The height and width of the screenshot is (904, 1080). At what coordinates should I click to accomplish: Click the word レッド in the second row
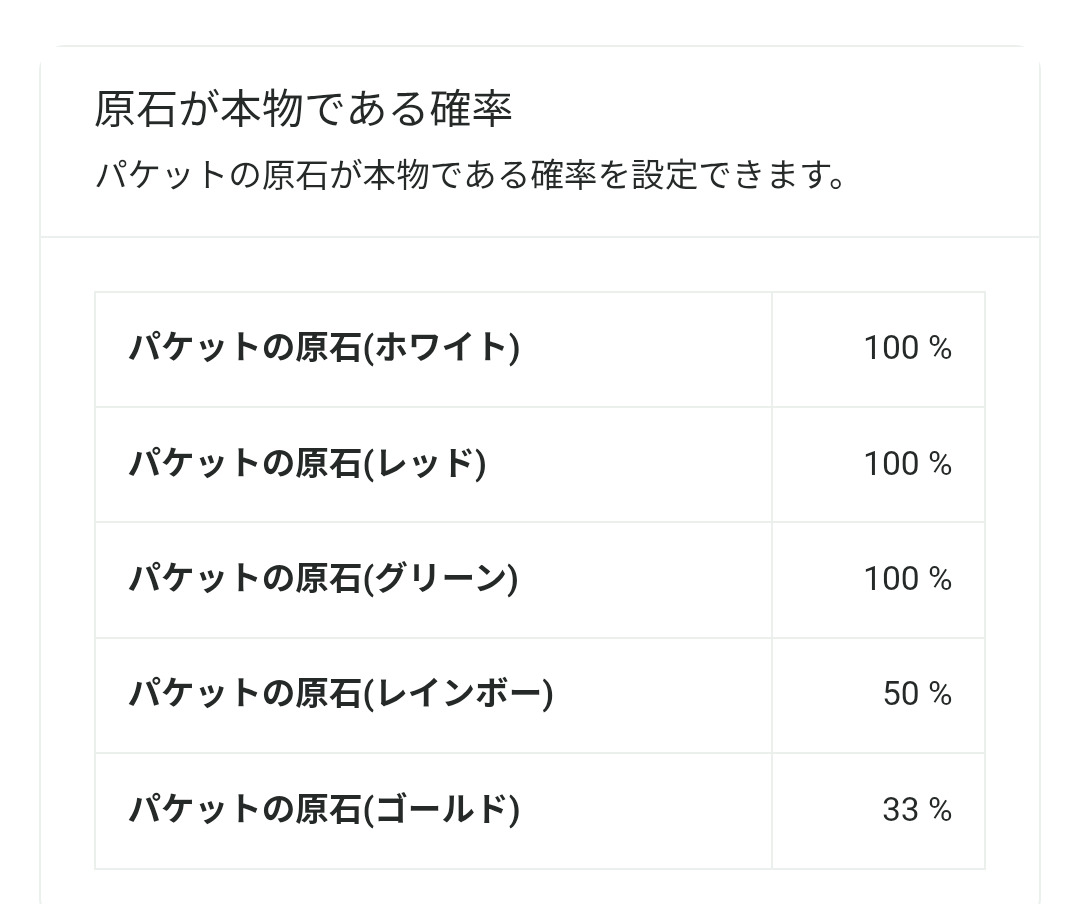point(425,464)
